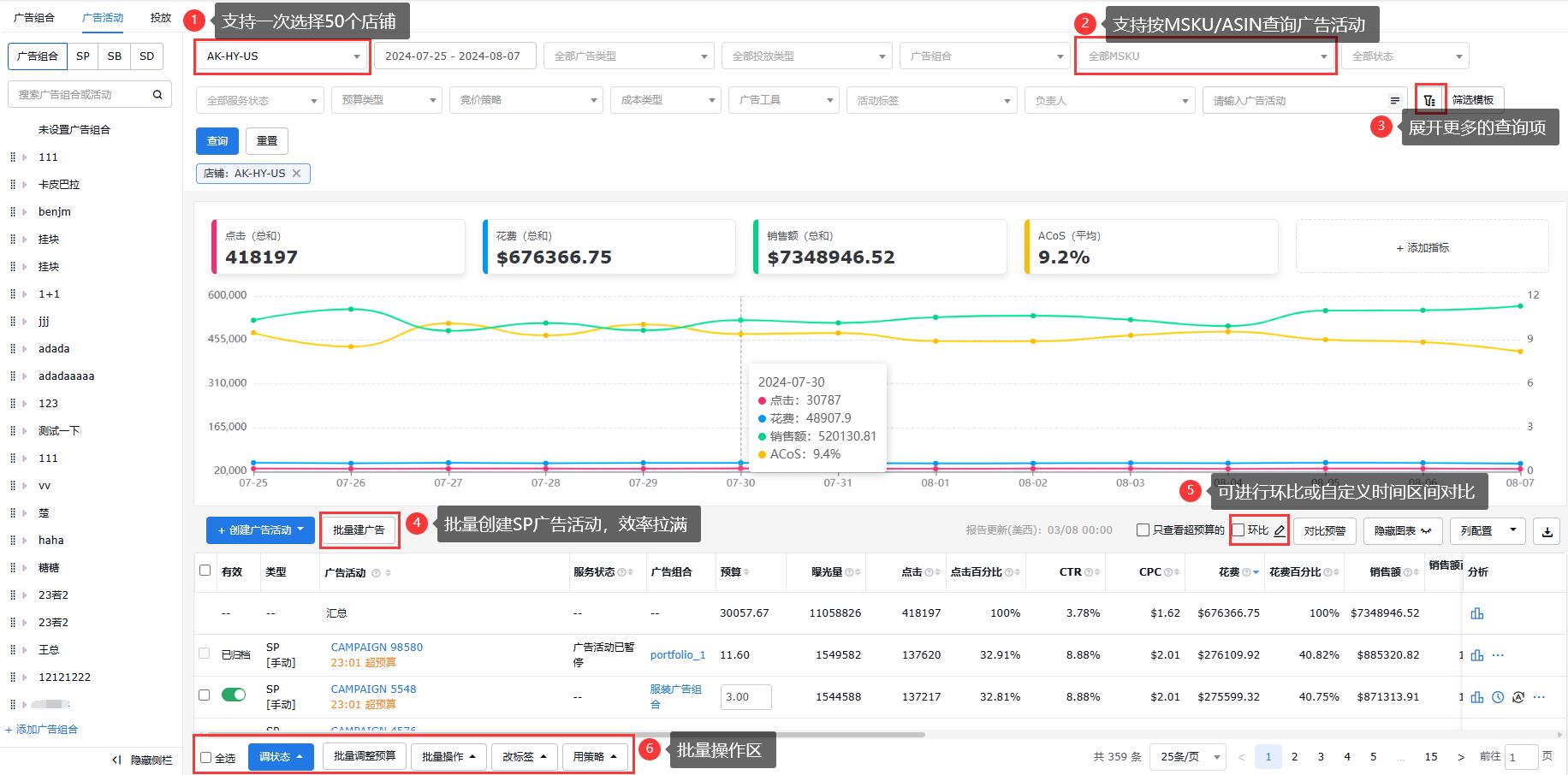The height and width of the screenshot is (775, 1568).
Task: Open the 全部广告类型 dropdown
Action: click(x=628, y=56)
